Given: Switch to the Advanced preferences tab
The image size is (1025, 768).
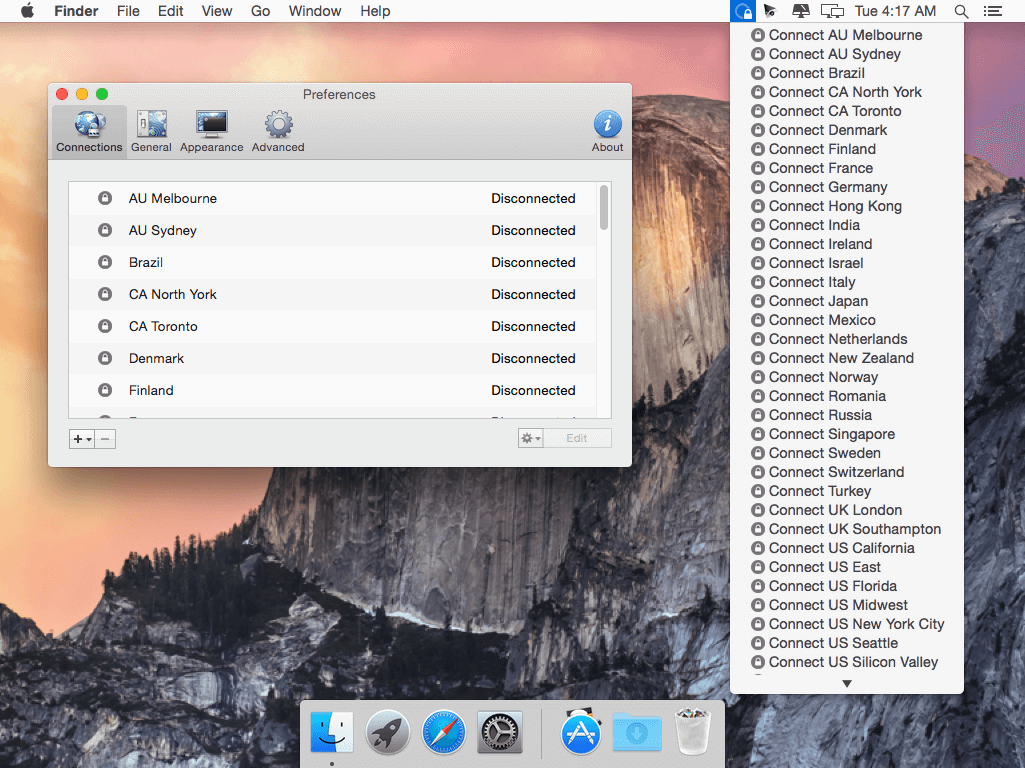Looking at the screenshot, I should 278,131.
